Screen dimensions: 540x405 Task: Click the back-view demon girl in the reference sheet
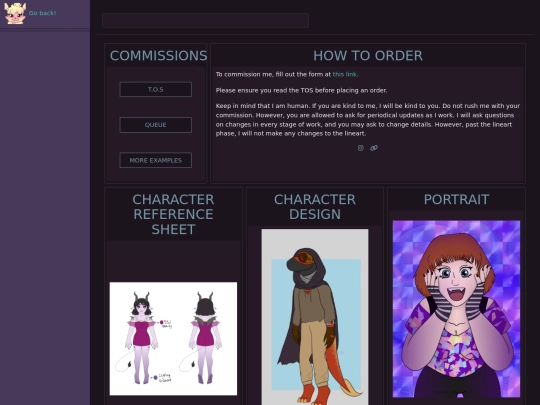pyautogui.click(x=205, y=338)
